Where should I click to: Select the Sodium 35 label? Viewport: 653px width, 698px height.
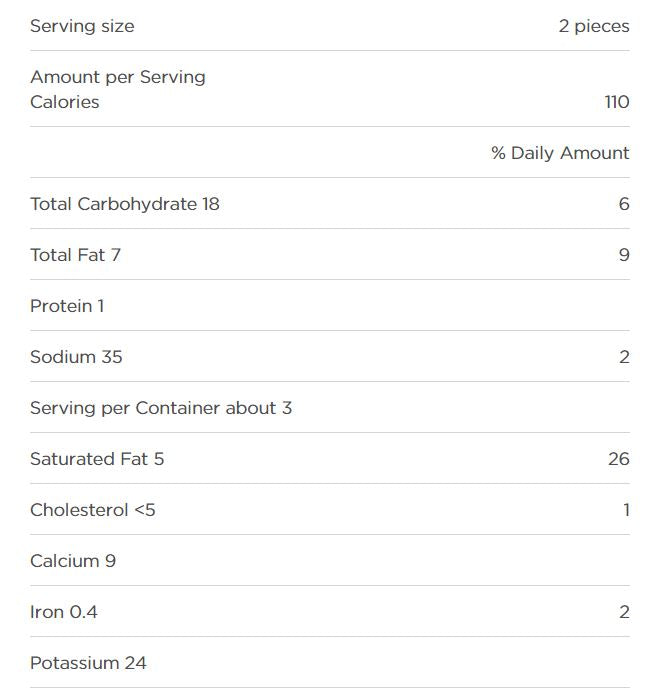point(76,357)
